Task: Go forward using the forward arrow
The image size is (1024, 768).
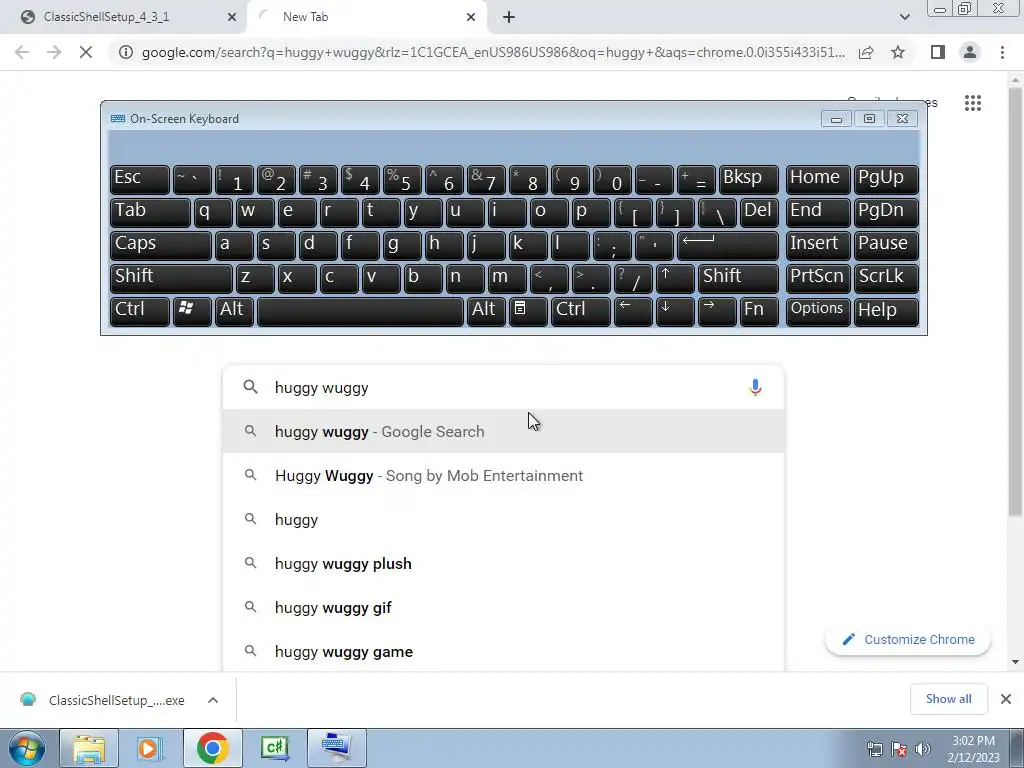Action: tap(54, 52)
